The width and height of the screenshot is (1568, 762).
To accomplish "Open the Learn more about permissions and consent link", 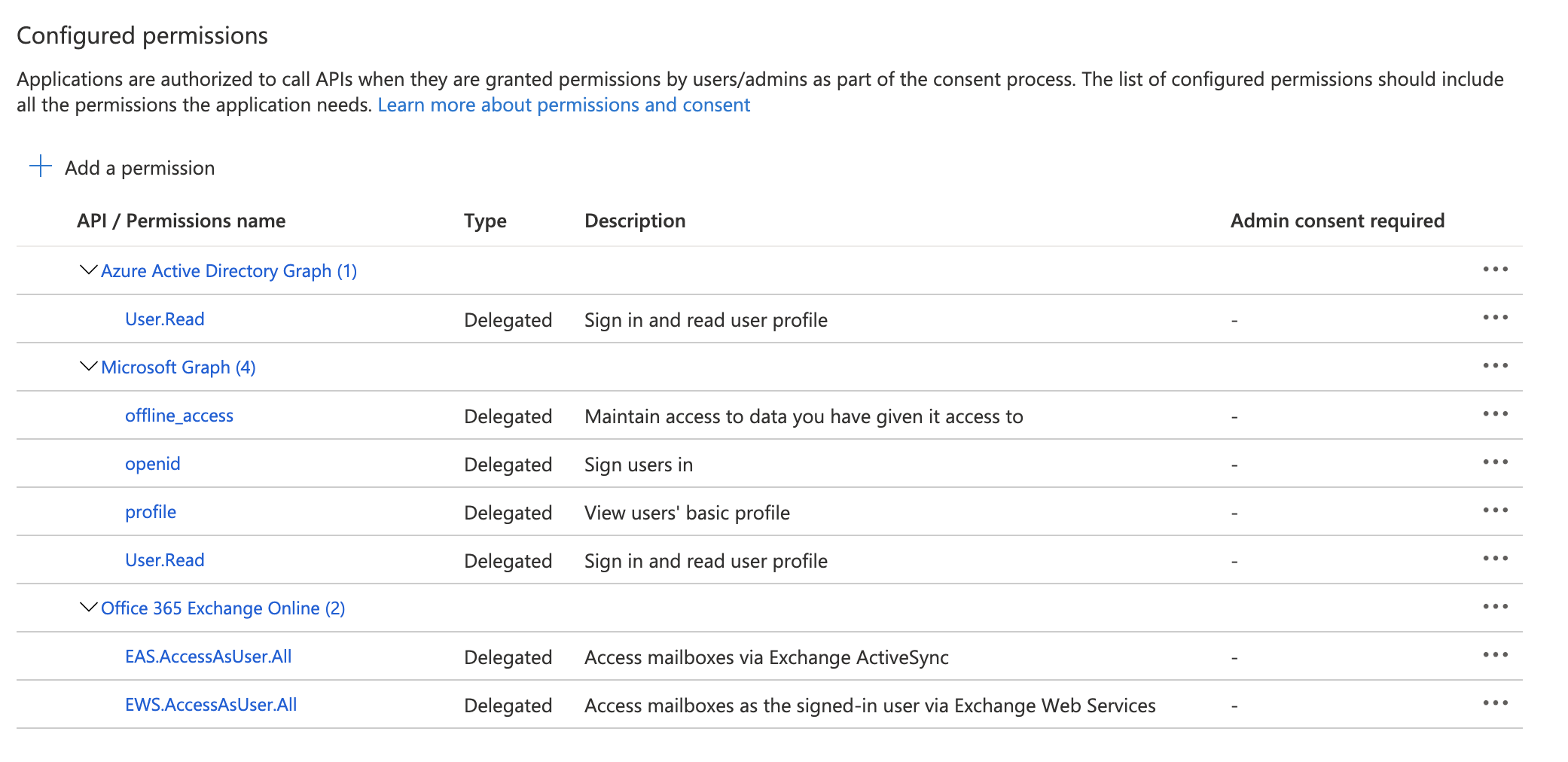I will [563, 105].
